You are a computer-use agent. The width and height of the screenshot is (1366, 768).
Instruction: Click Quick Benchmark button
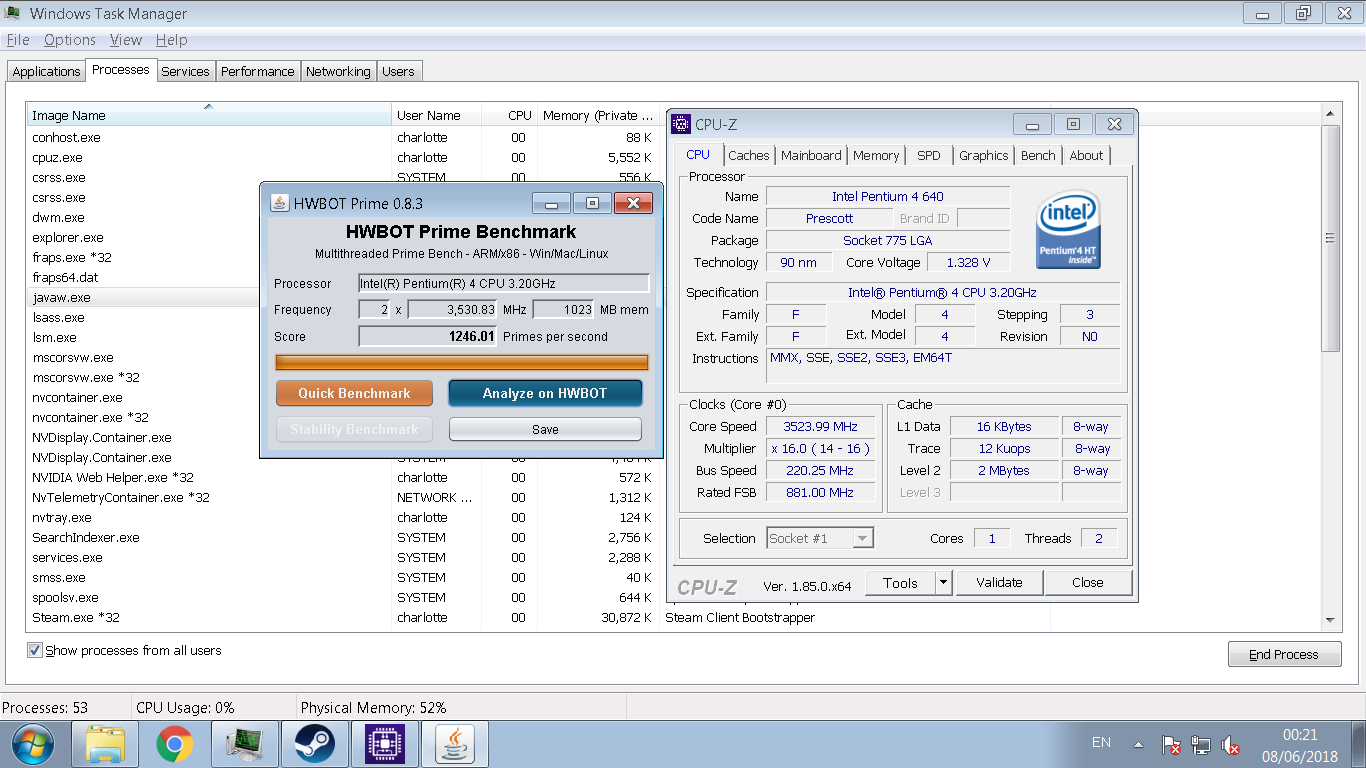354,393
